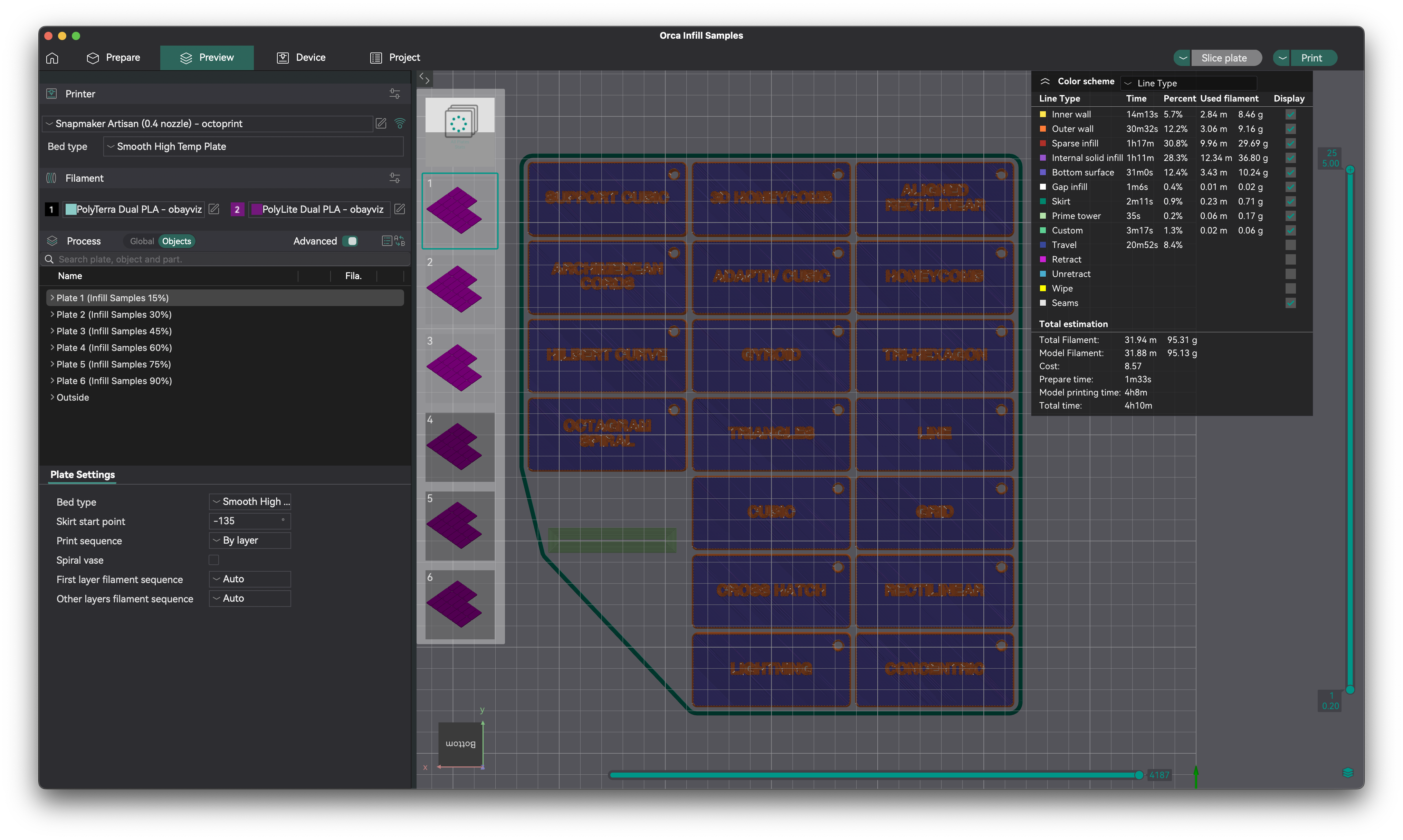Enable the Spiral vase checkbox
The height and width of the screenshot is (840, 1403).
click(214, 560)
